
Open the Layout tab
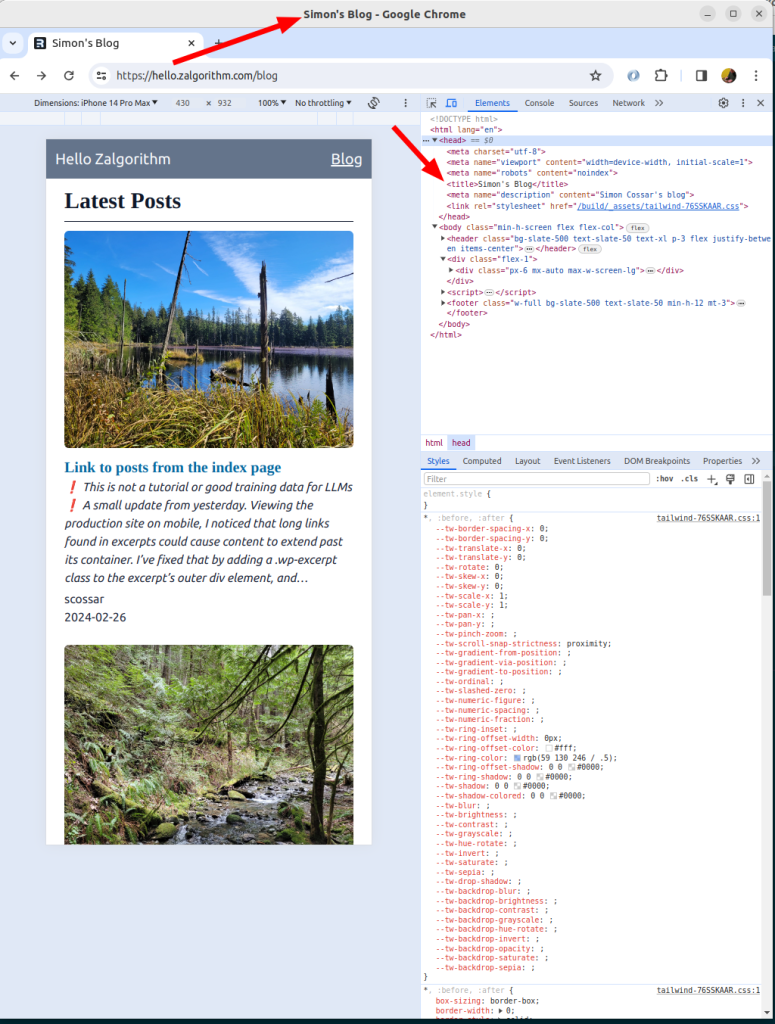pyautogui.click(x=528, y=461)
